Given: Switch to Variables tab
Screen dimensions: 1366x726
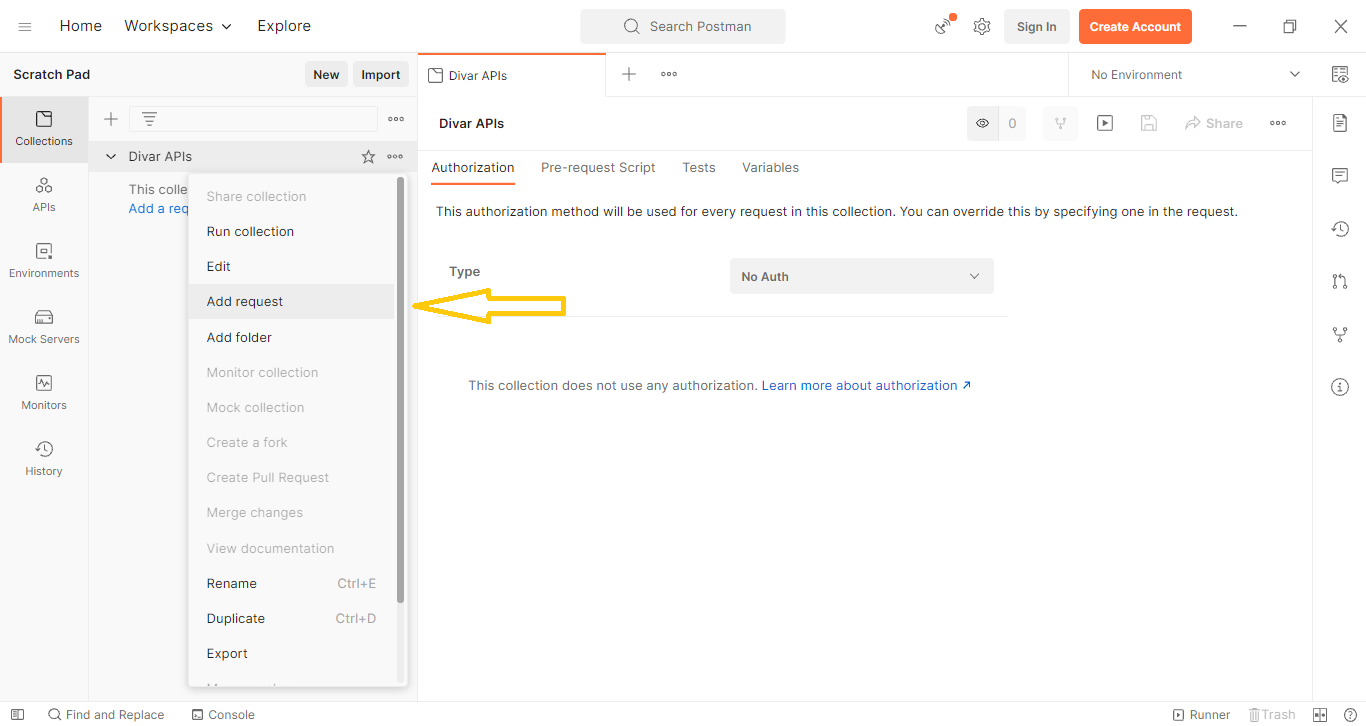Looking at the screenshot, I should (770, 168).
